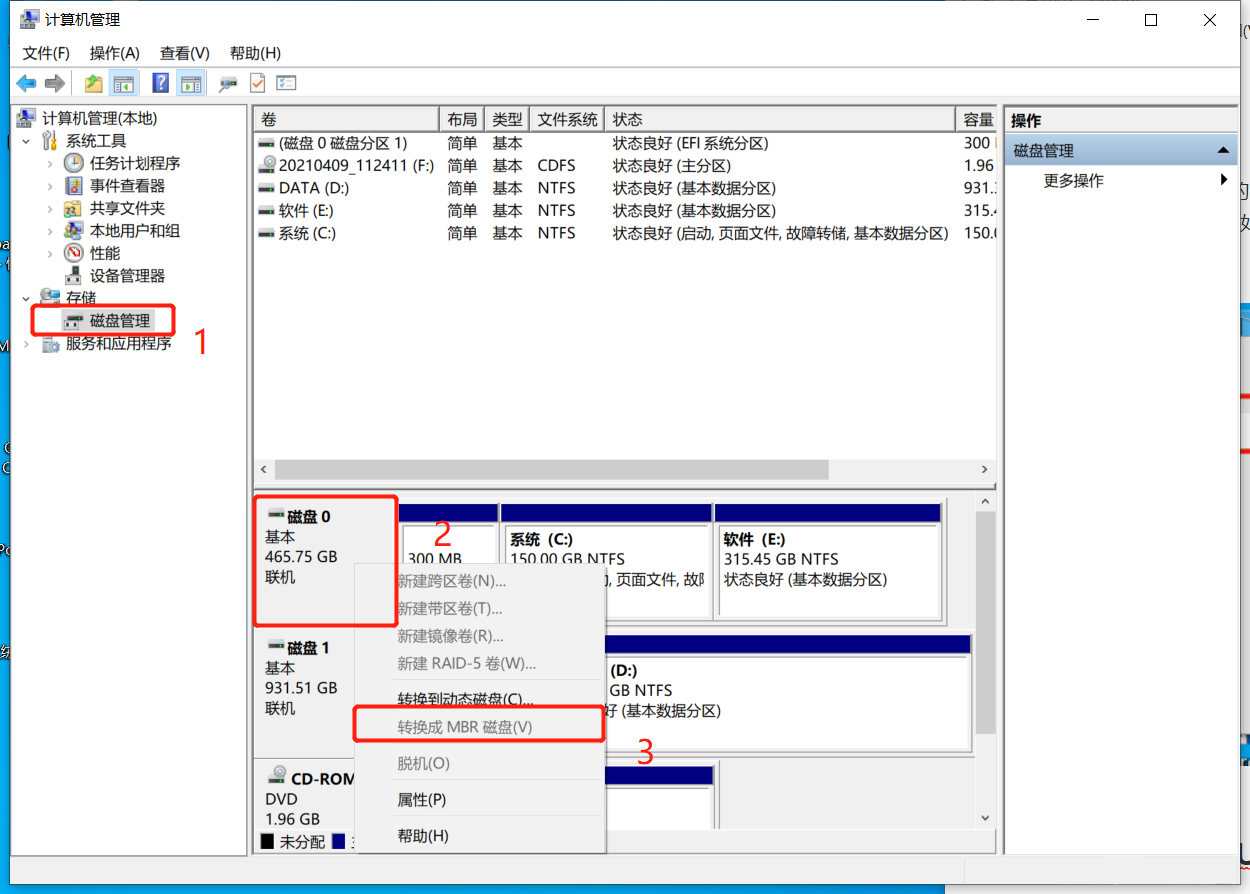Open 更多操作 submenu in actions pane

(x=1073, y=181)
